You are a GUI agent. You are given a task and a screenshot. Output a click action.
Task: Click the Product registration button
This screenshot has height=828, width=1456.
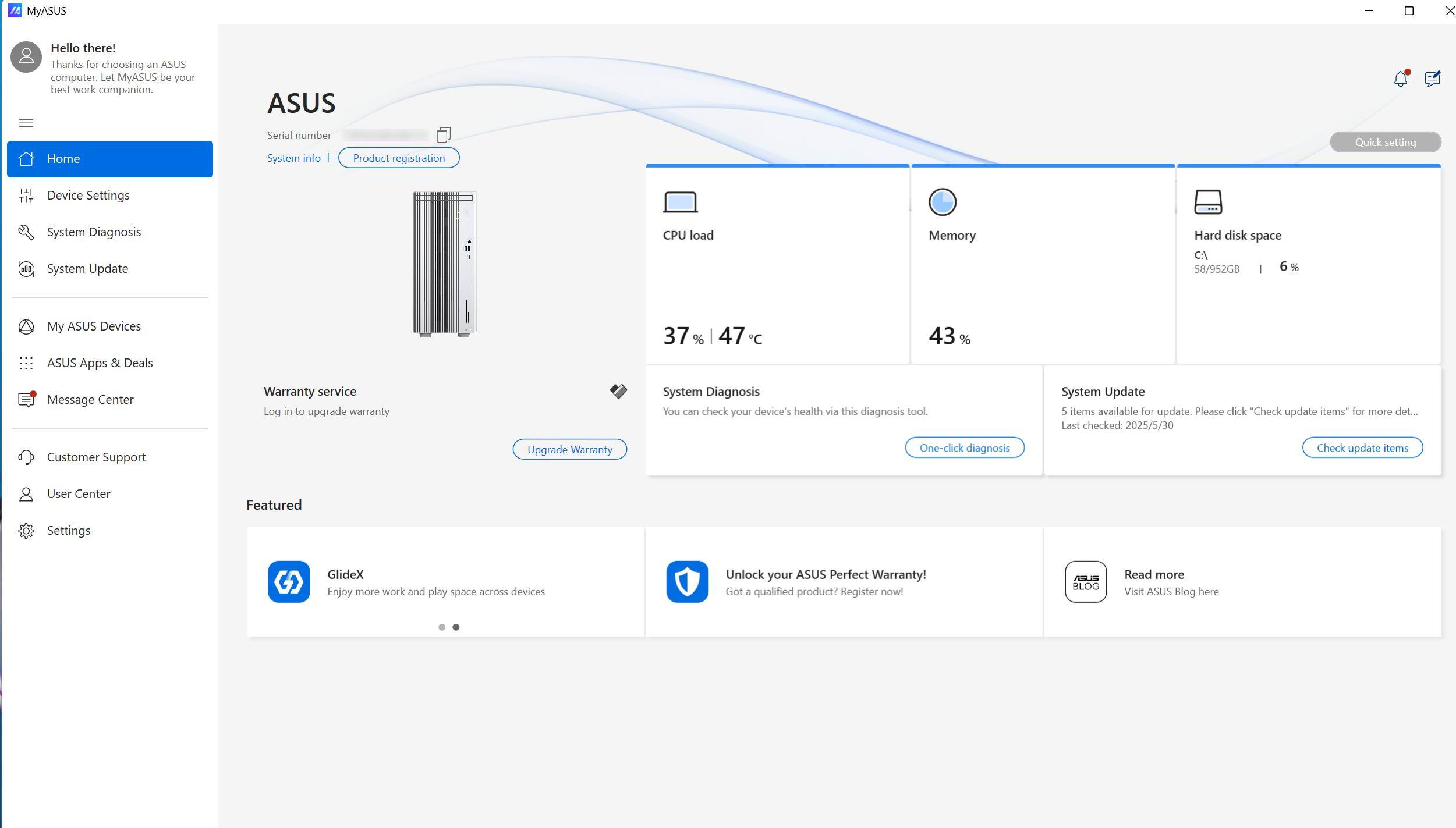[x=398, y=158]
